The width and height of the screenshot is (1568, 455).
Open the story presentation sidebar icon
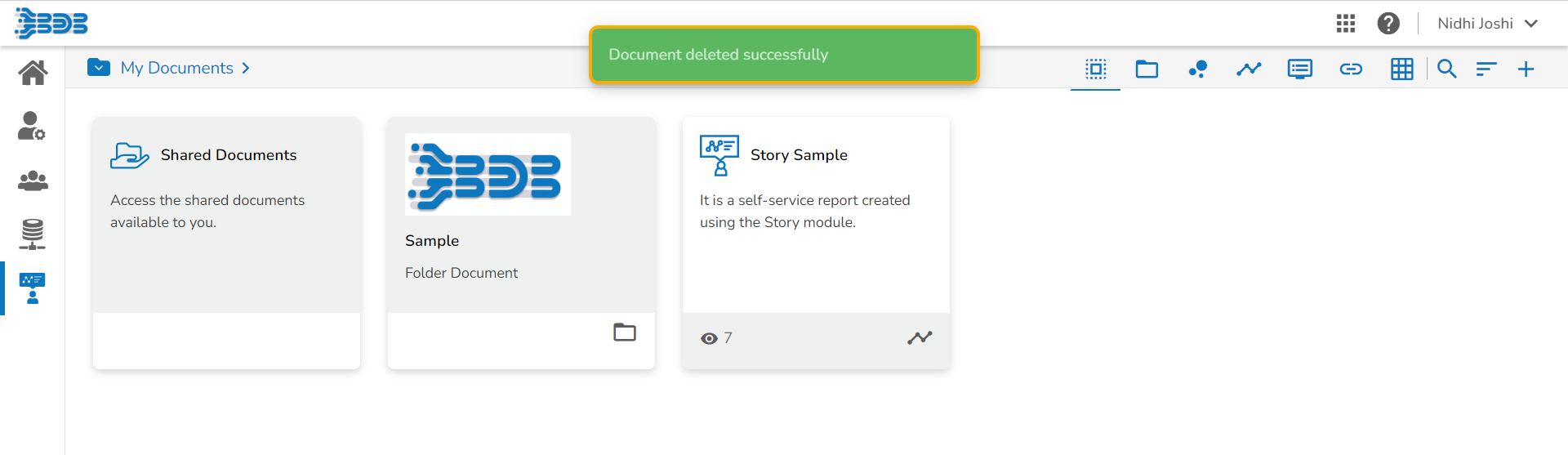[33, 288]
